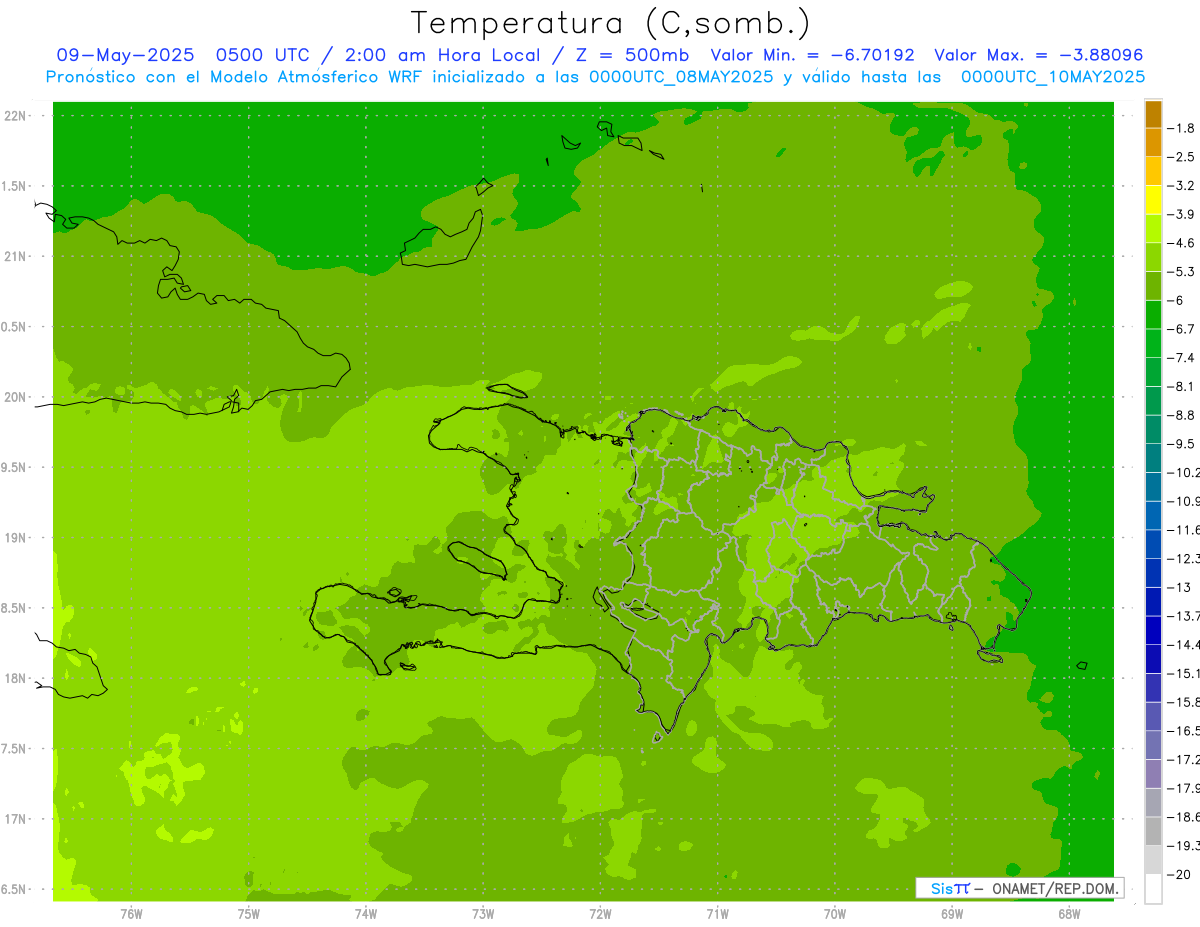Click the title 'Temperatura (C,somb.)'
The width and height of the screenshot is (1200, 927).
(611, 23)
